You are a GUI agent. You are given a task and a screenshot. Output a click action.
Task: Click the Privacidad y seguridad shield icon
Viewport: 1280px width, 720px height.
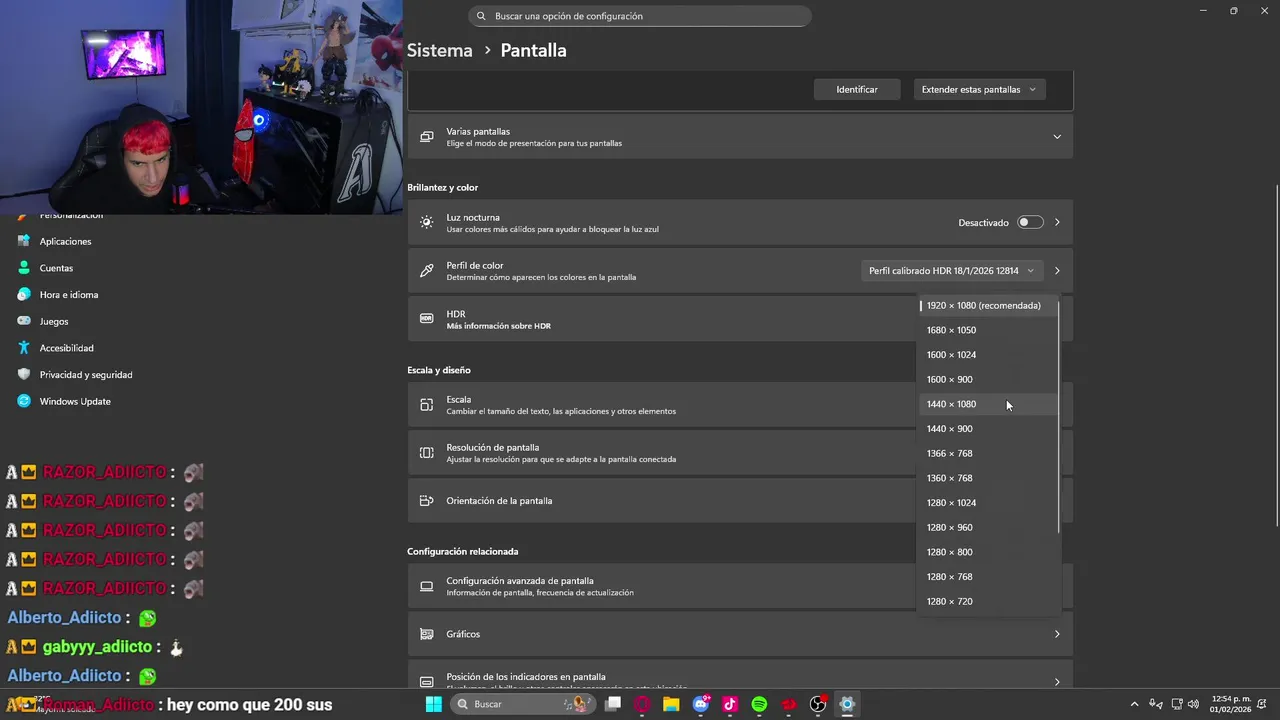pyautogui.click(x=24, y=375)
